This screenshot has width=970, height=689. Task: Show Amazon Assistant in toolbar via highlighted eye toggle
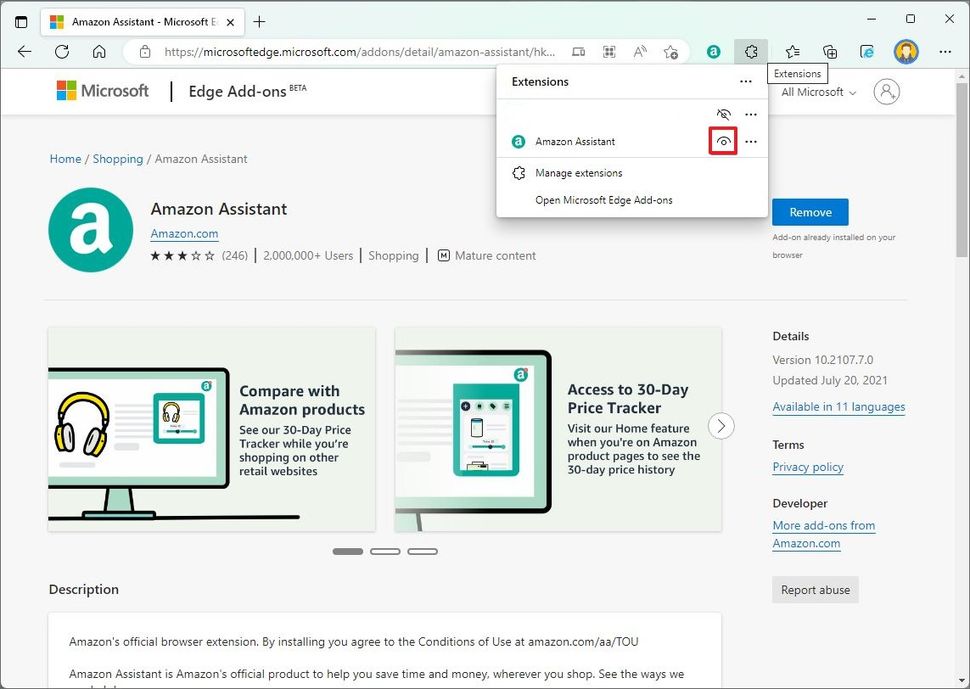tap(723, 141)
